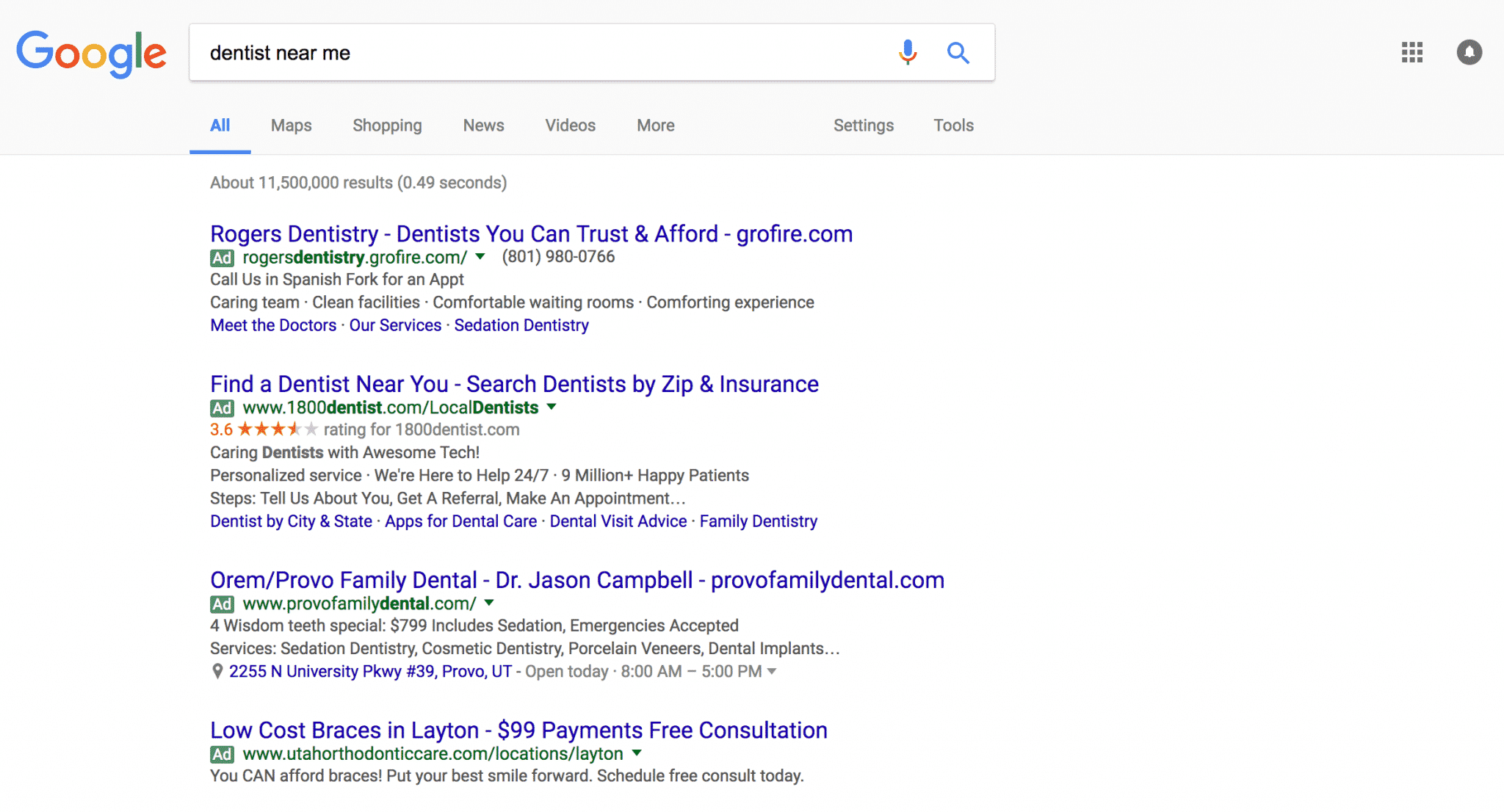Click the '4 Wisdom teeth special: $799' line

(x=474, y=626)
